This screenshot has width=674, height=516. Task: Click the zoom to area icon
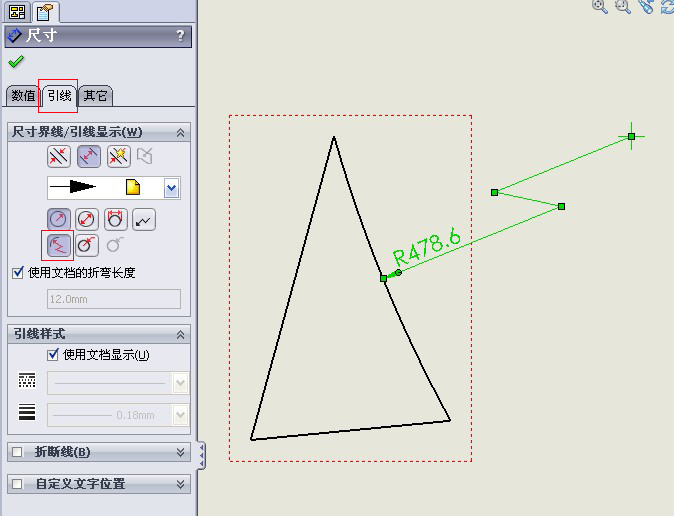click(623, 6)
